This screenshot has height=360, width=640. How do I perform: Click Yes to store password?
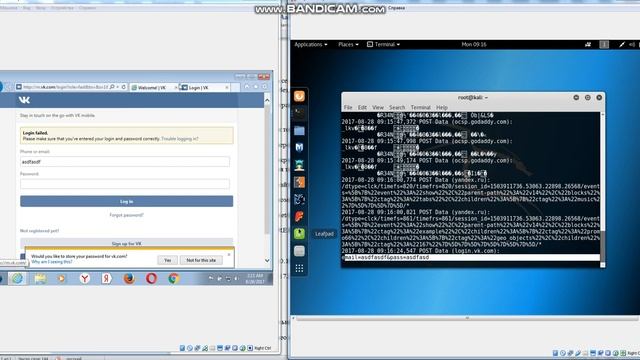[x=167, y=260]
